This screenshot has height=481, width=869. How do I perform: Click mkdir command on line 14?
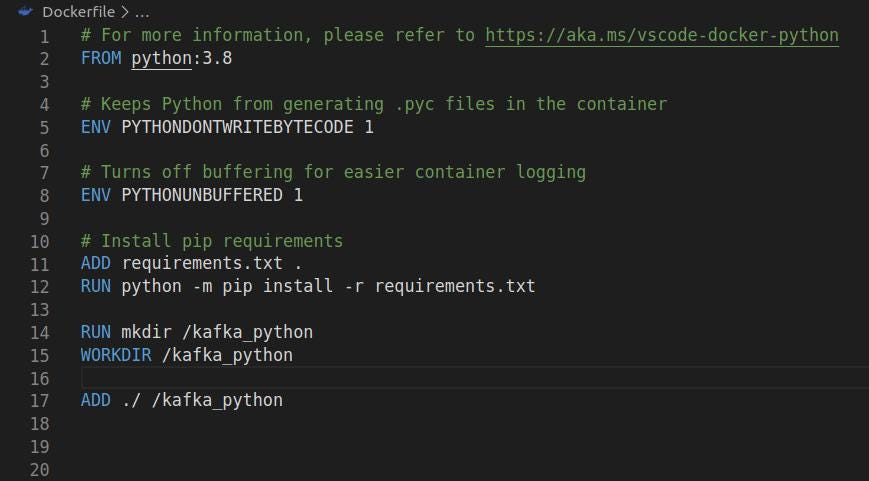[x=146, y=332]
